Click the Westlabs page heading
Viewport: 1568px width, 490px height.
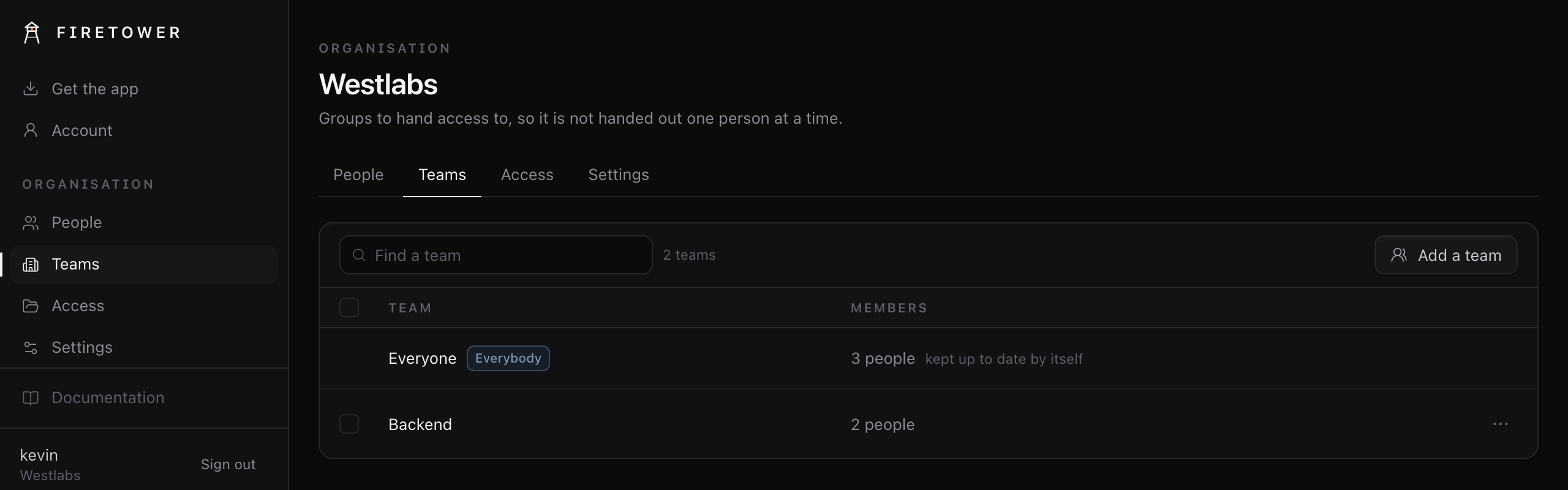tap(379, 85)
